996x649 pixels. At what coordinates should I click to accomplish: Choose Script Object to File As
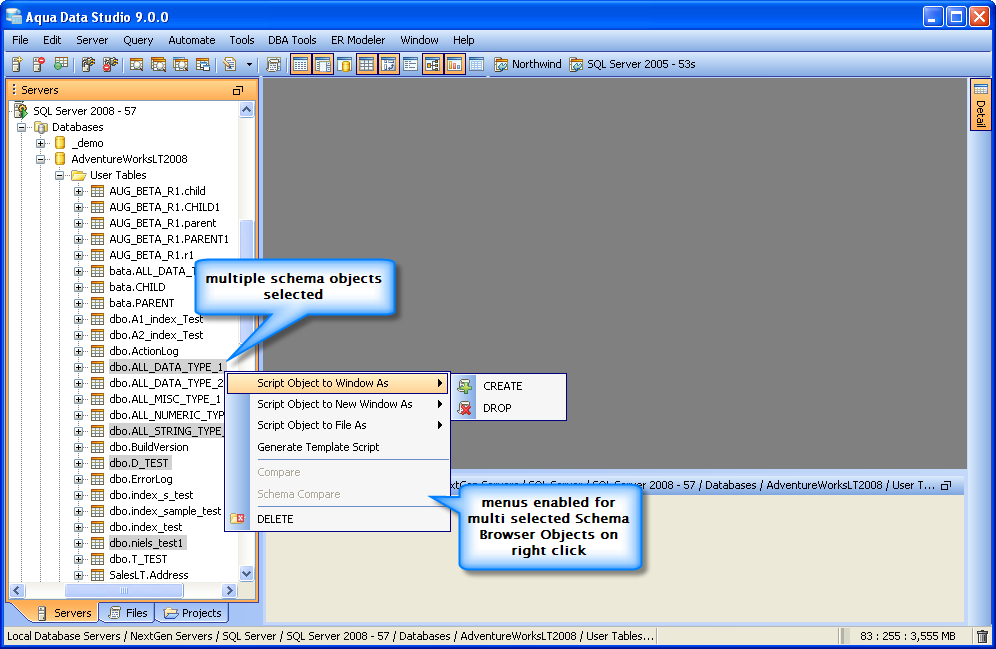click(x=337, y=425)
